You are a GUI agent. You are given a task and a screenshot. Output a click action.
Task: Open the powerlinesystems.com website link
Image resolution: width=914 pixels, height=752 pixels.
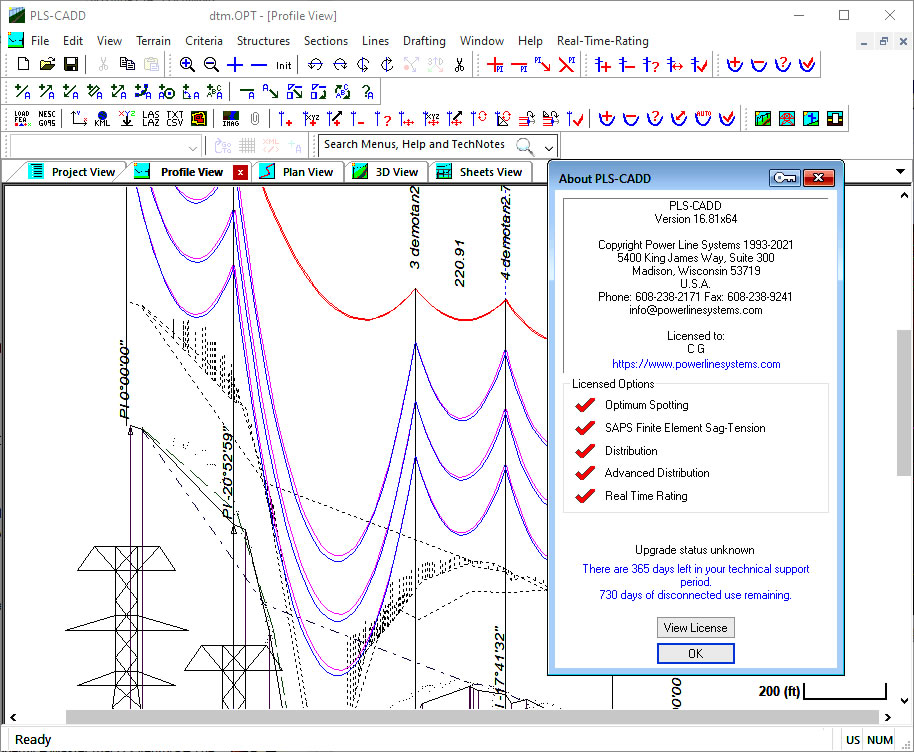pos(696,364)
